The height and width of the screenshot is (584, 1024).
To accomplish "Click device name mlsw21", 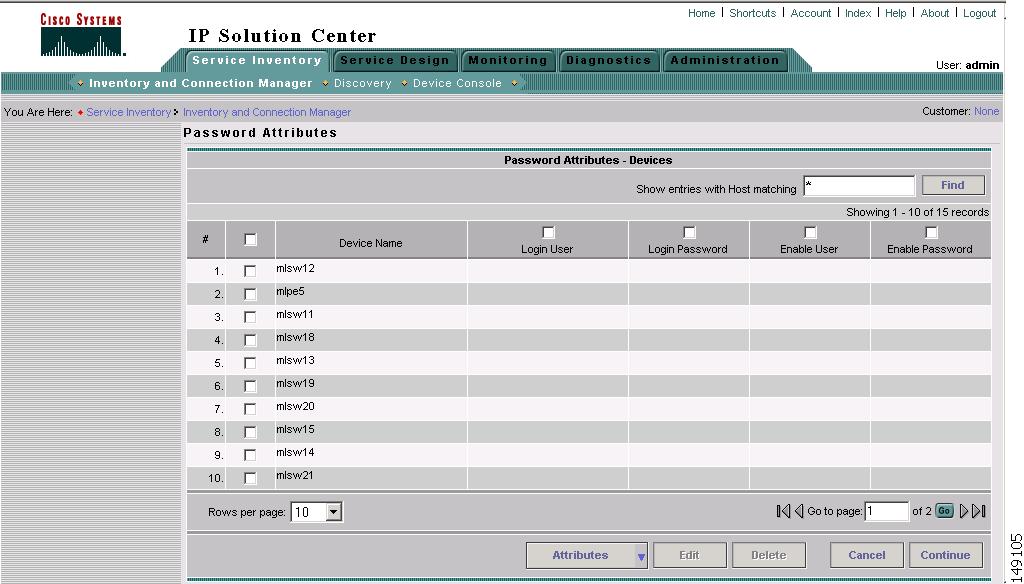I will [x=295, y=476].
